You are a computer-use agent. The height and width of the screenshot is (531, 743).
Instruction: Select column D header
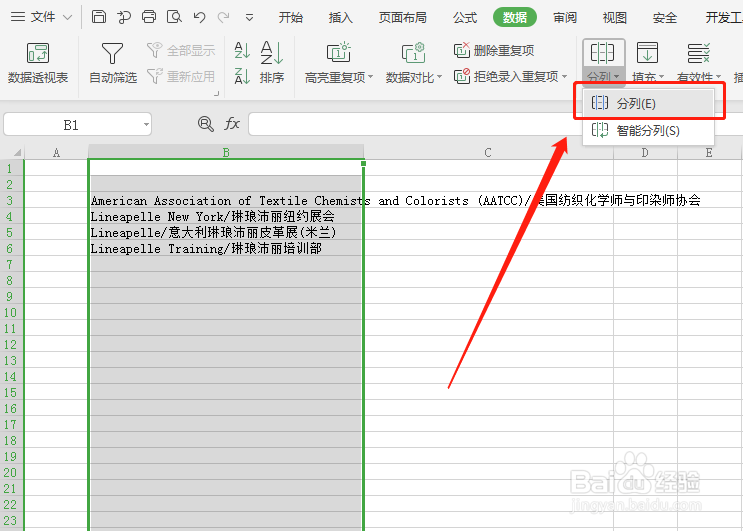pyautogui.click(x=645, y=153)
